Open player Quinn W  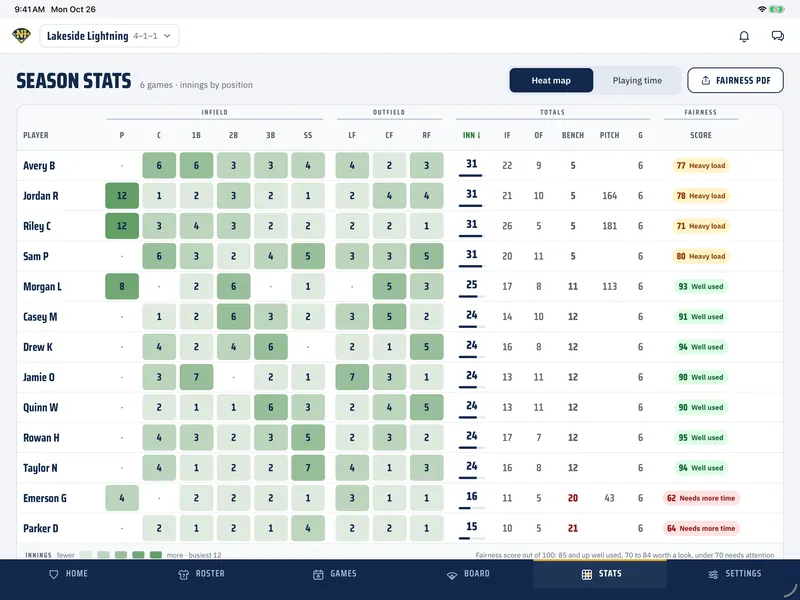tap(40, 407)
